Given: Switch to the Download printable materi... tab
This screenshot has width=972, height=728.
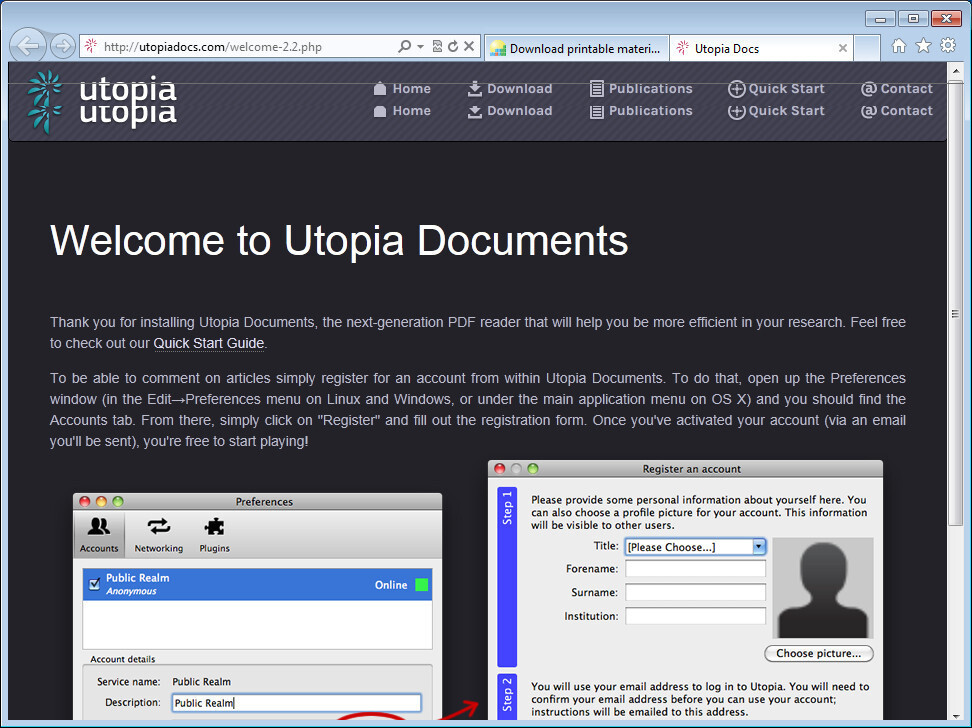Looking at the screenshot, I should point(577,48).
